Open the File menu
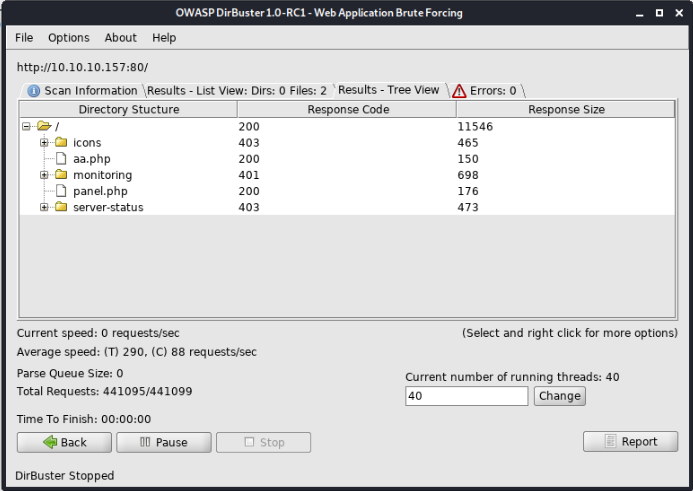 pos(24,38)
